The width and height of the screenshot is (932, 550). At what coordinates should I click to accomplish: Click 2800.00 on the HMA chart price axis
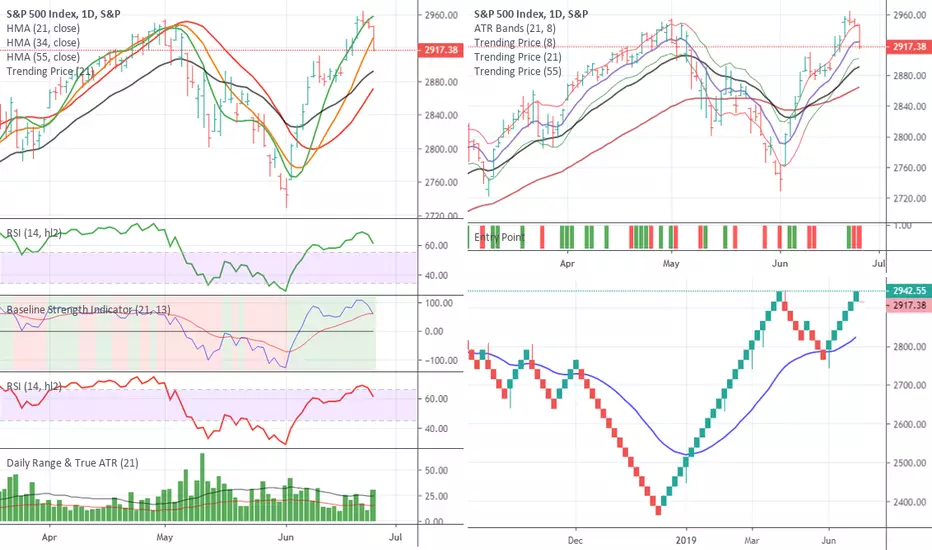tap(440, 149)
